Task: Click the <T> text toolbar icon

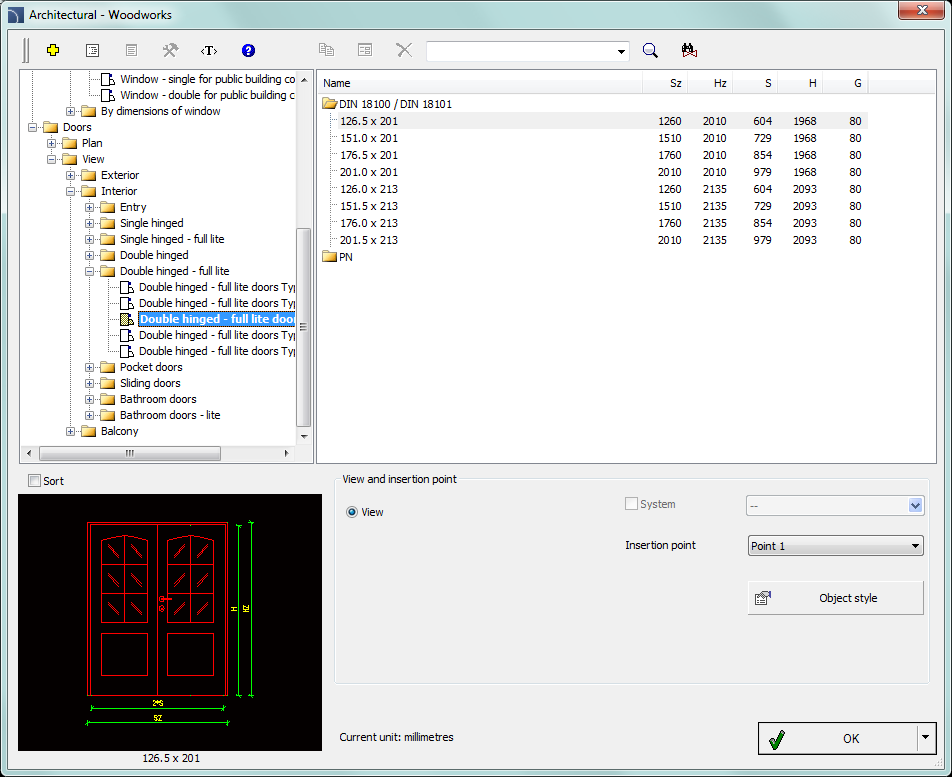Action: (209, 50)
